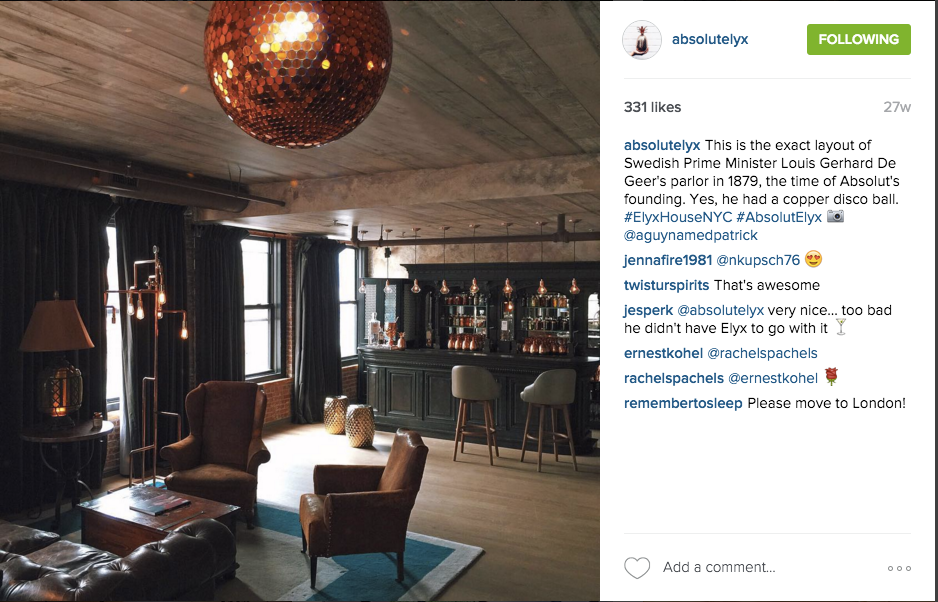Visit the twisturspirits profile
Viewport: 938px width, 602px height.
(x=666, y=285)
